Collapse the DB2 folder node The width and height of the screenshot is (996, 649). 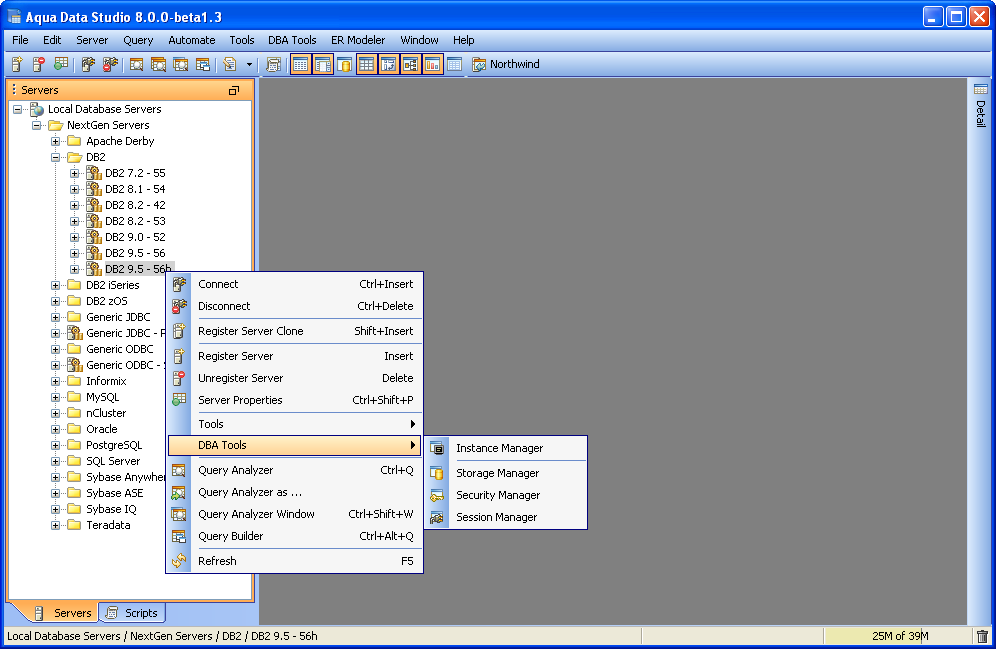click(56, 157)
